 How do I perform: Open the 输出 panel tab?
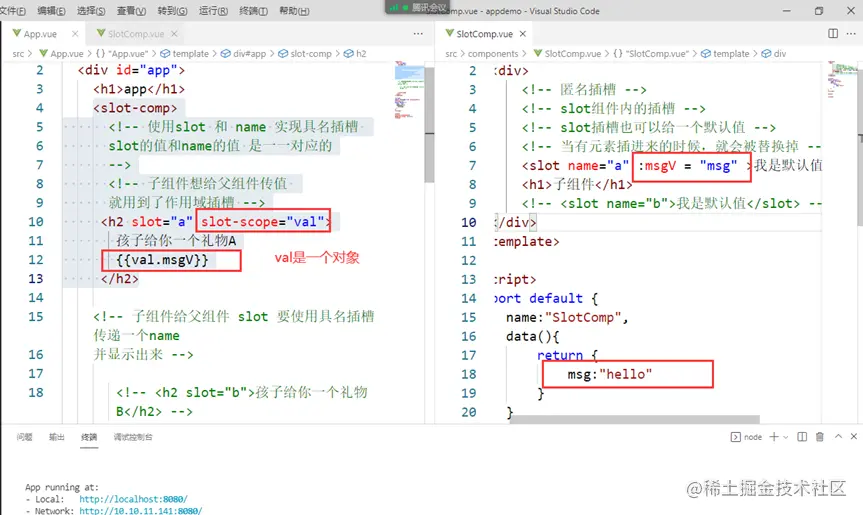[57, 437]
